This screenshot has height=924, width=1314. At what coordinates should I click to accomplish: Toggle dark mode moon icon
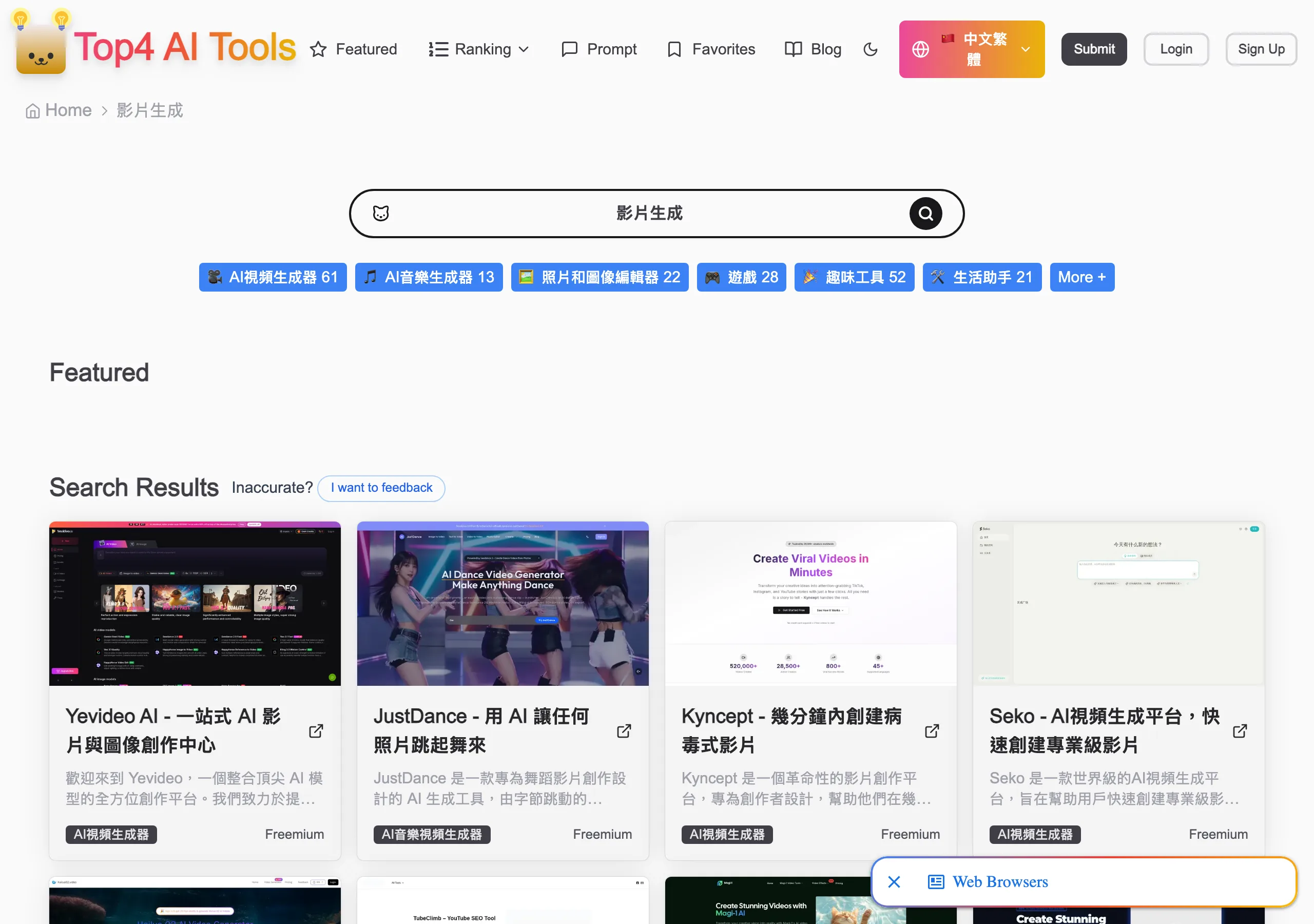coord(871,49)
